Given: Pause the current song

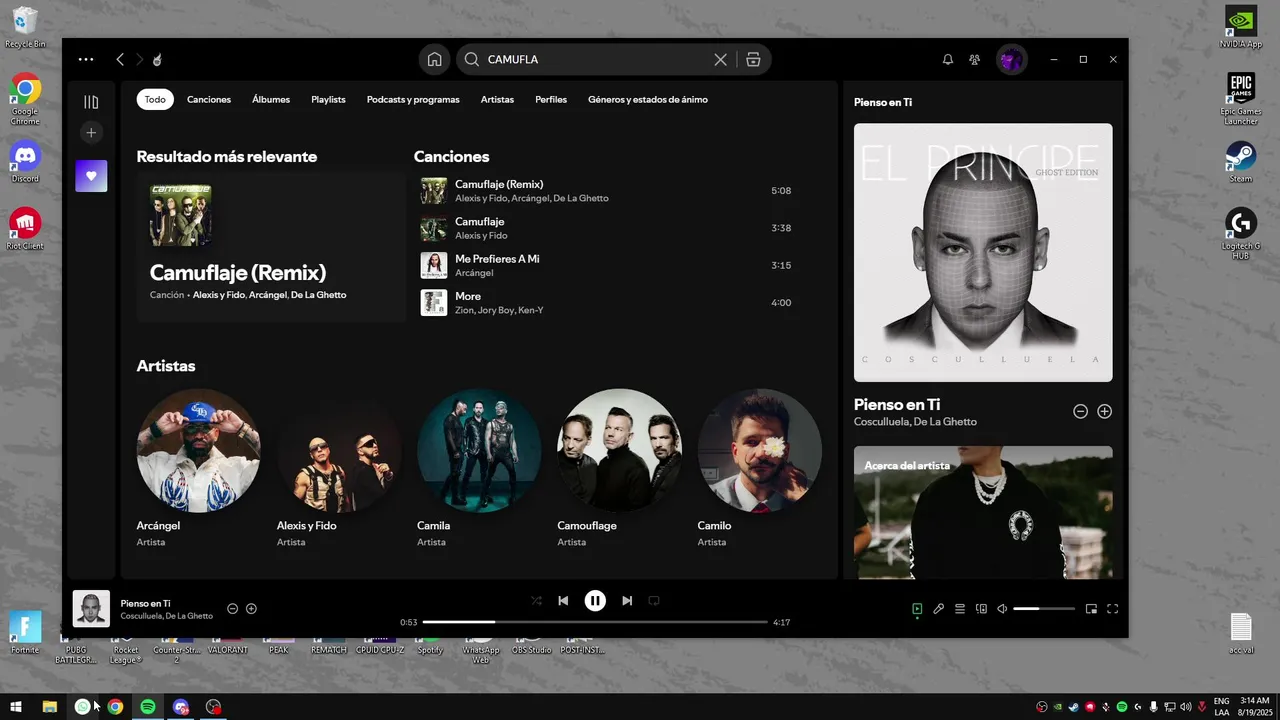Looking at the screenshot, I should point(595,600).
